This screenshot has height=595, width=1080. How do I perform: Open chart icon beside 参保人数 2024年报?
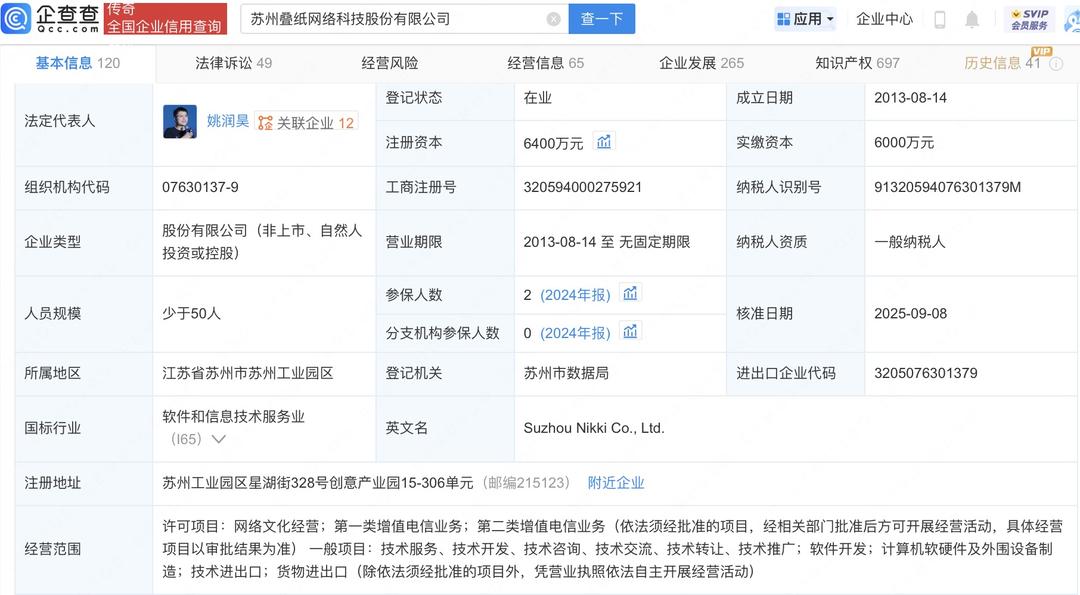(630, 294)
